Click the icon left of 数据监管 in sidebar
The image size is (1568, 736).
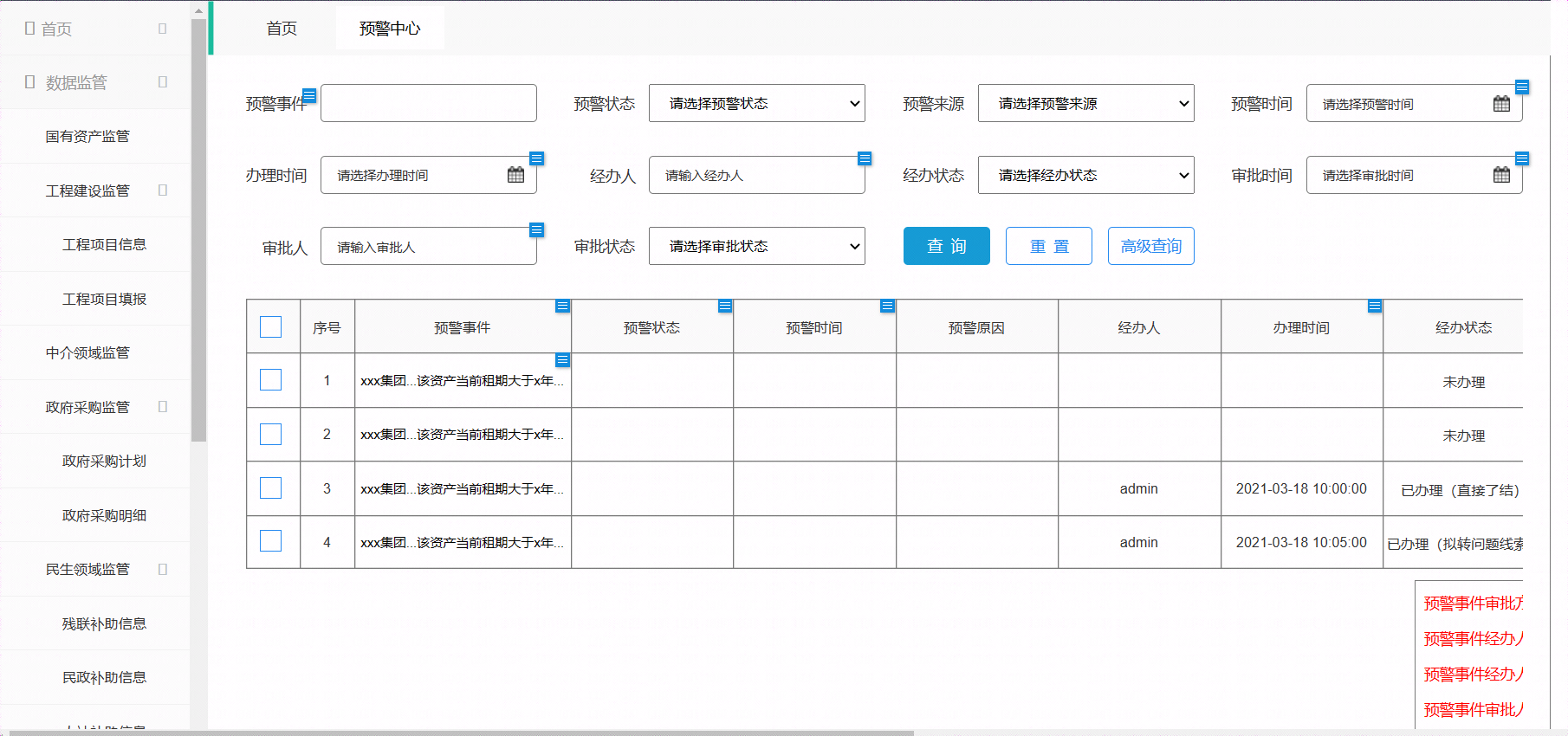click(x=29, y=82)
